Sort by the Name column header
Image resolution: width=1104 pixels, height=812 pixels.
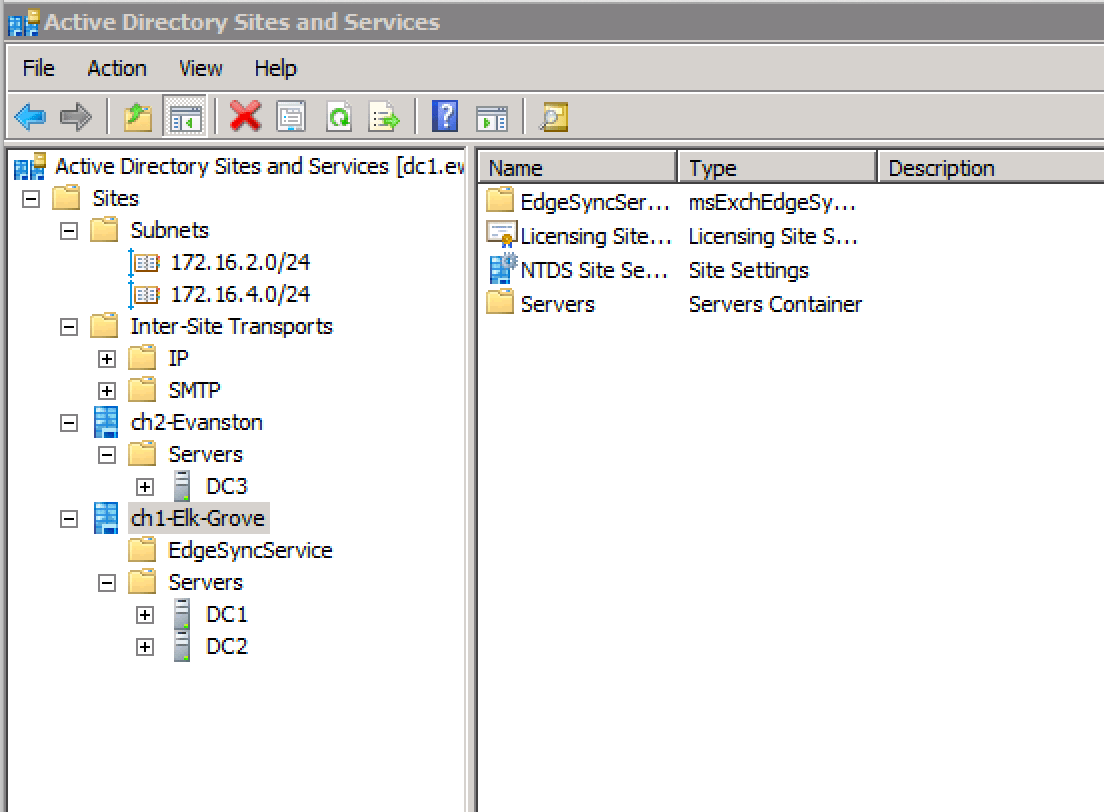pyautogui.click(x=577, y=168)
